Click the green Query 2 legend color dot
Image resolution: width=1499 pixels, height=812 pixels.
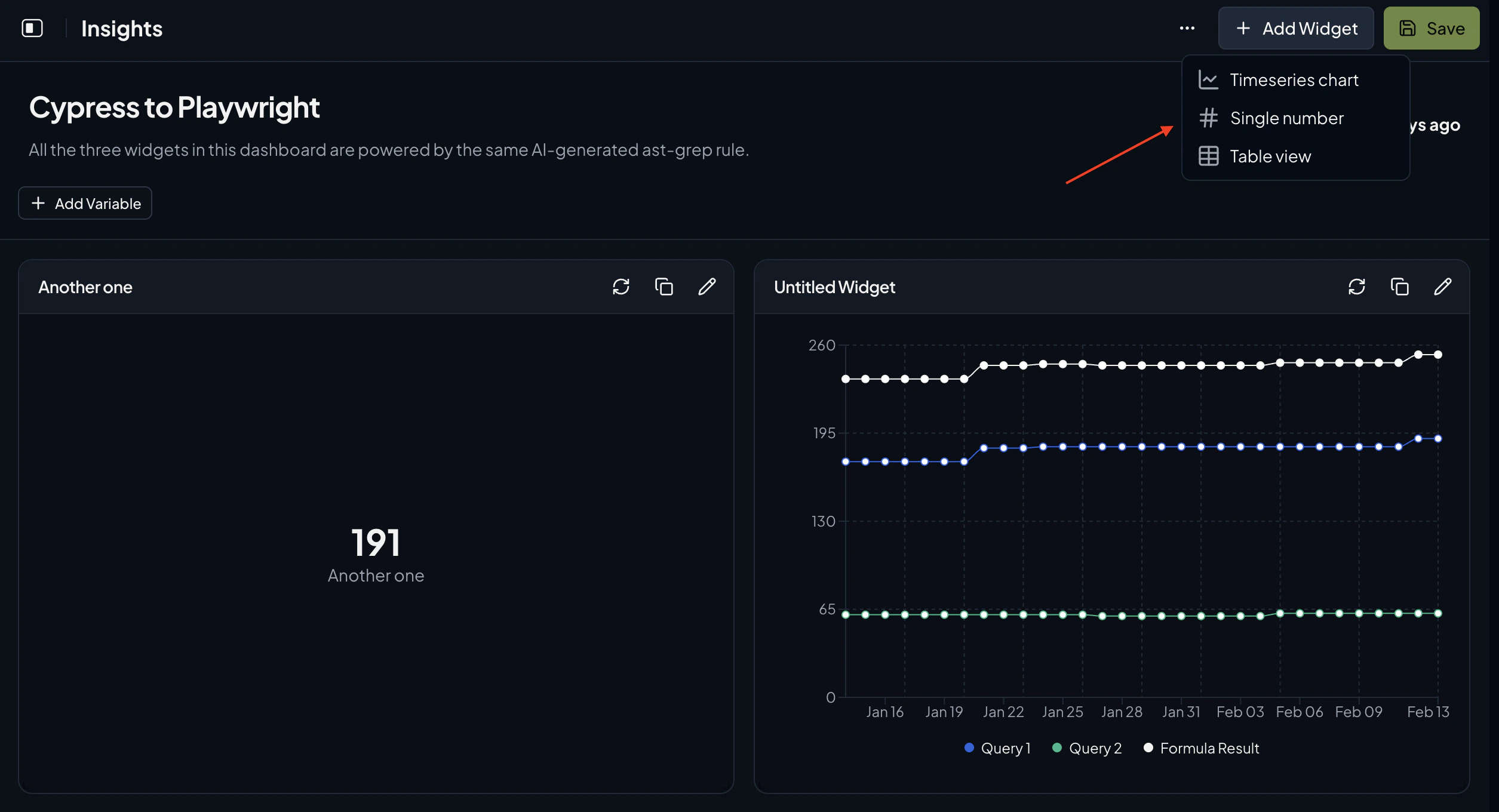pyautogui.click(x=1057, y=747)
